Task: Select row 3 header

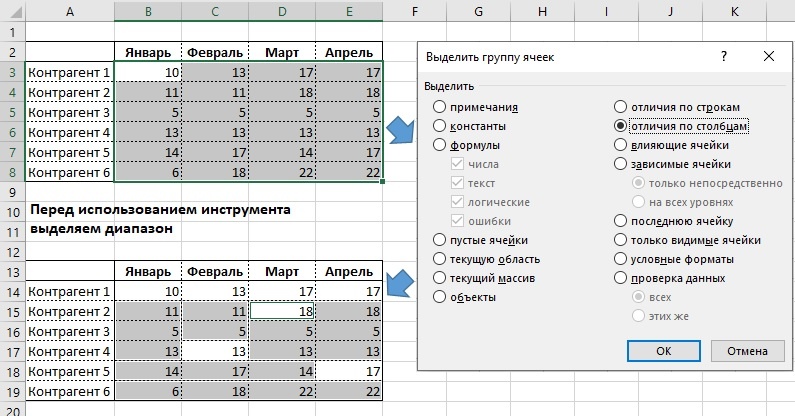Action: (x=13, y=73)
